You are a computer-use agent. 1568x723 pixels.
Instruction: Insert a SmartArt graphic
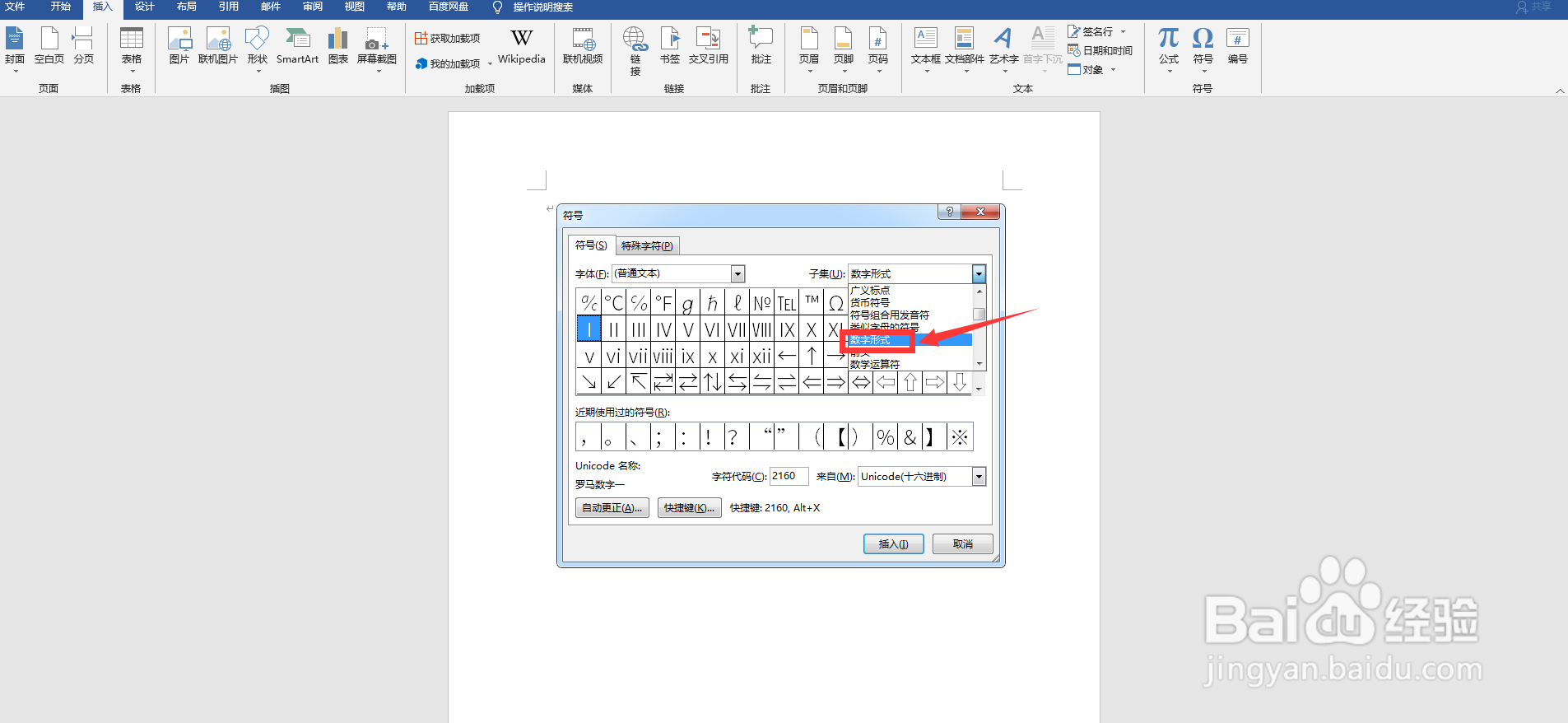pos(297,46)
